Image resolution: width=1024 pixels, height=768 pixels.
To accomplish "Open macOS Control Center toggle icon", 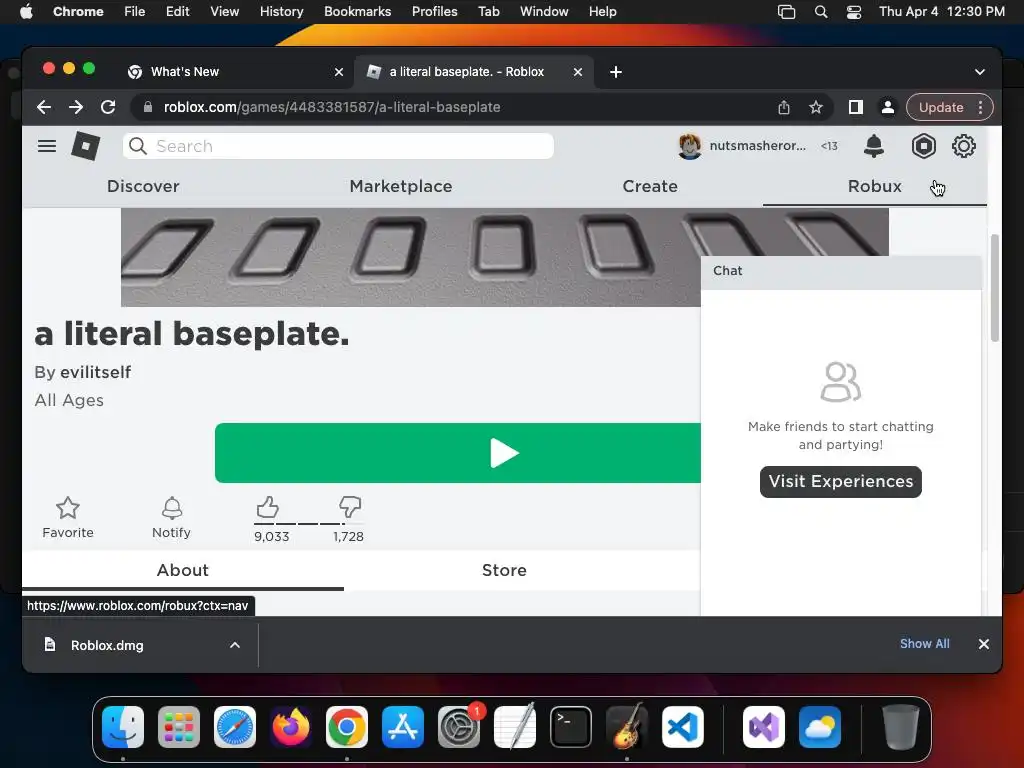I will coord(854,12).
